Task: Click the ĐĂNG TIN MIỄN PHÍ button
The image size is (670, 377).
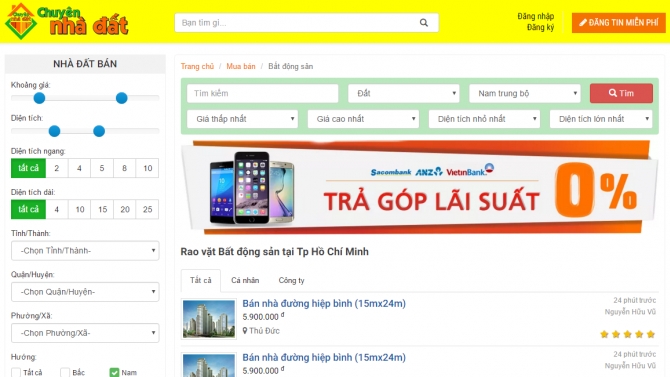Action: coord(619,23)
